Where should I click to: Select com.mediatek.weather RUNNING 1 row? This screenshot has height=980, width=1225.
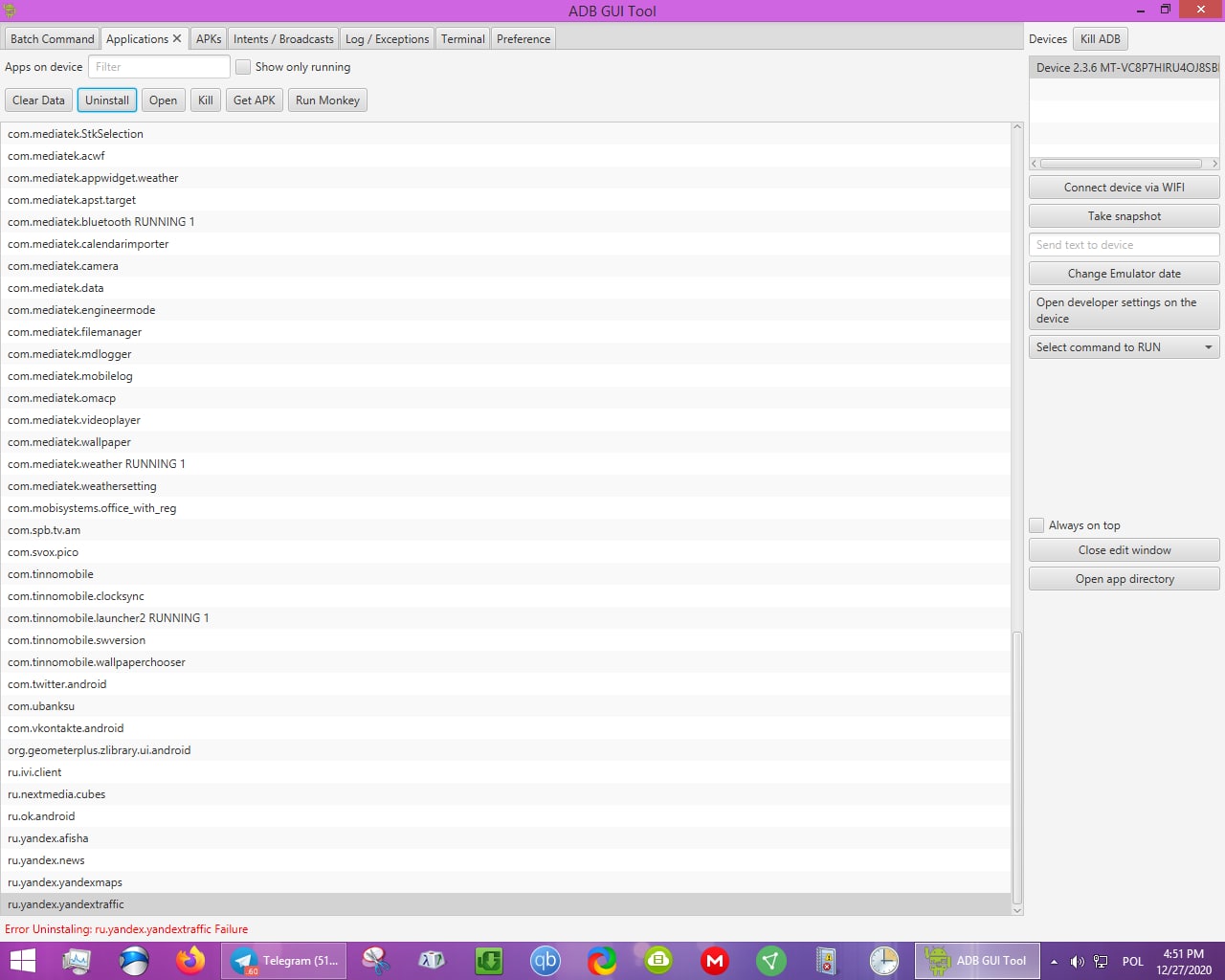click(505, 464)
